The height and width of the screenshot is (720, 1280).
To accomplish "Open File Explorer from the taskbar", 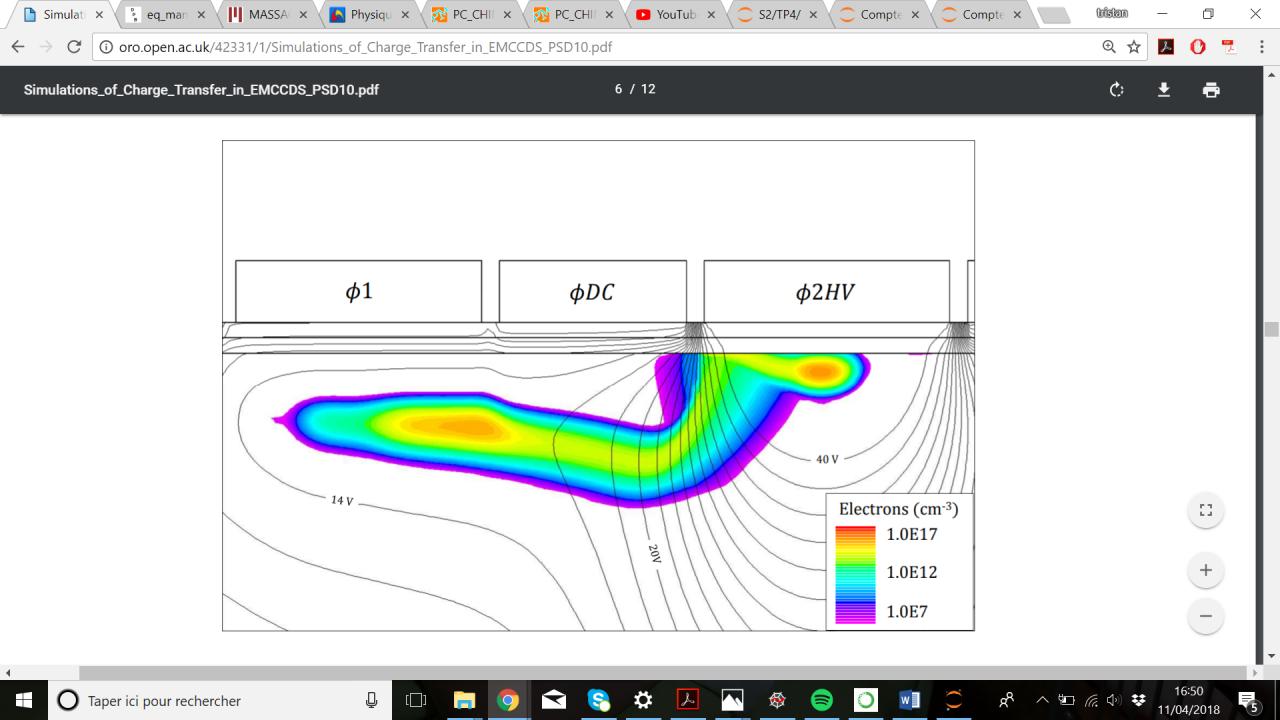I will (x=464, y=700).
